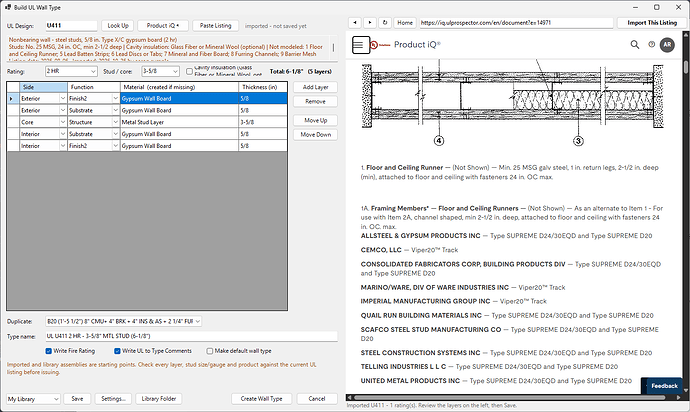Click the Remove layer button
This screenshot has height=412, width=690.
[x=316, y=102]
